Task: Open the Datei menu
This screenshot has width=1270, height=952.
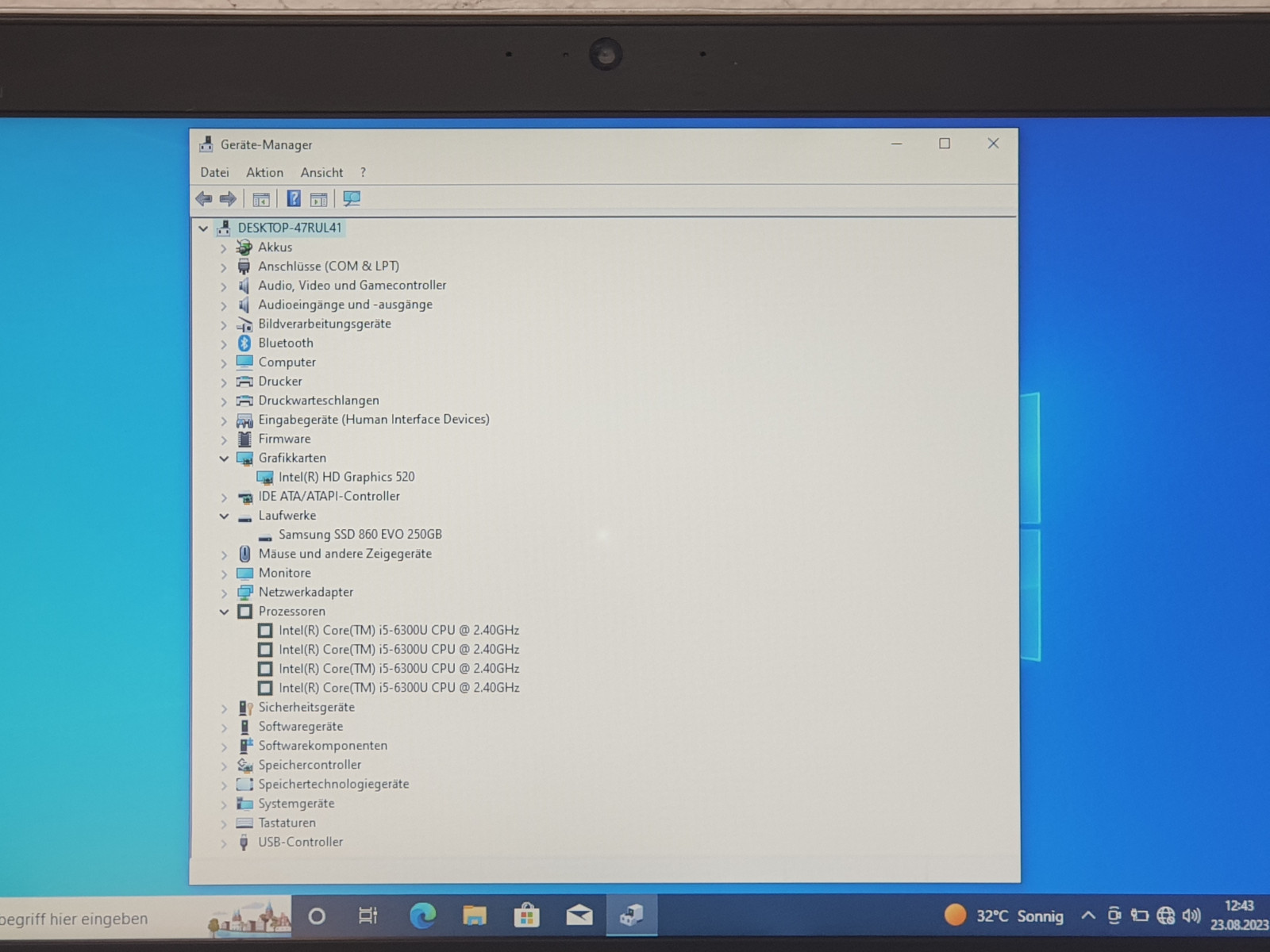Action: pyautogui.click(x=214, y=173)
